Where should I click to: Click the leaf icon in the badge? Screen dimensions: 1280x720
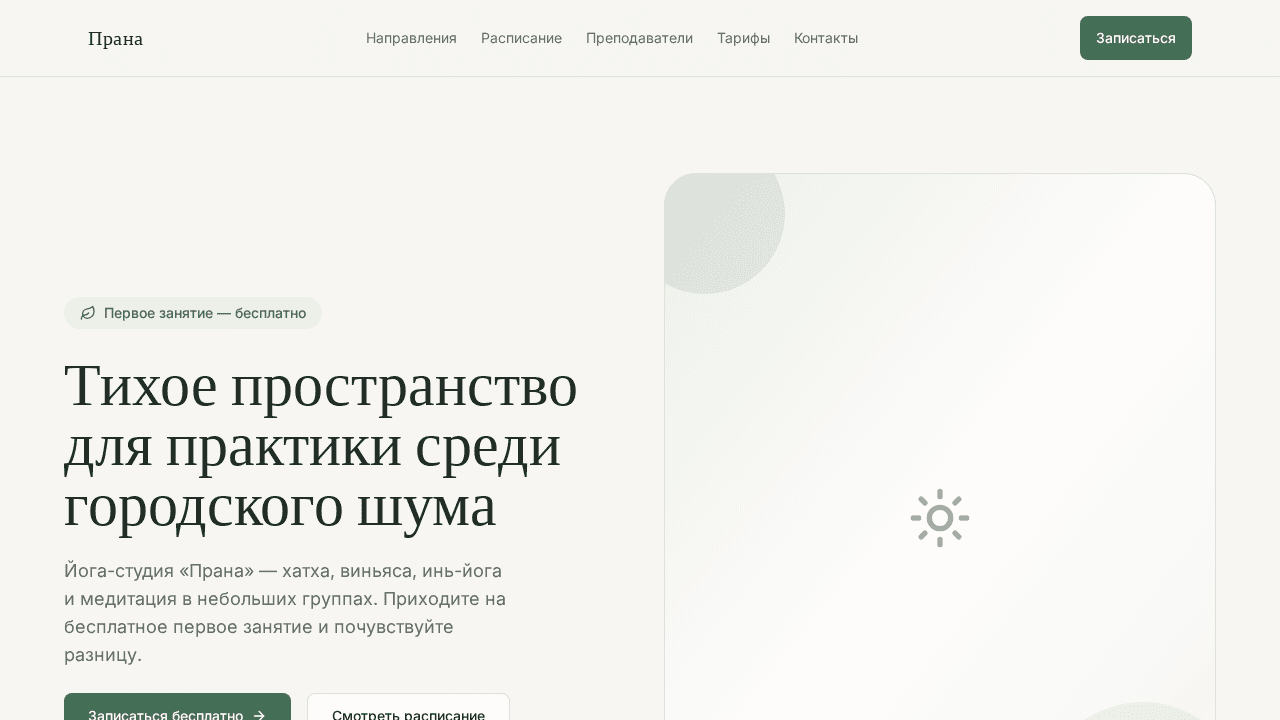(88, 313)
